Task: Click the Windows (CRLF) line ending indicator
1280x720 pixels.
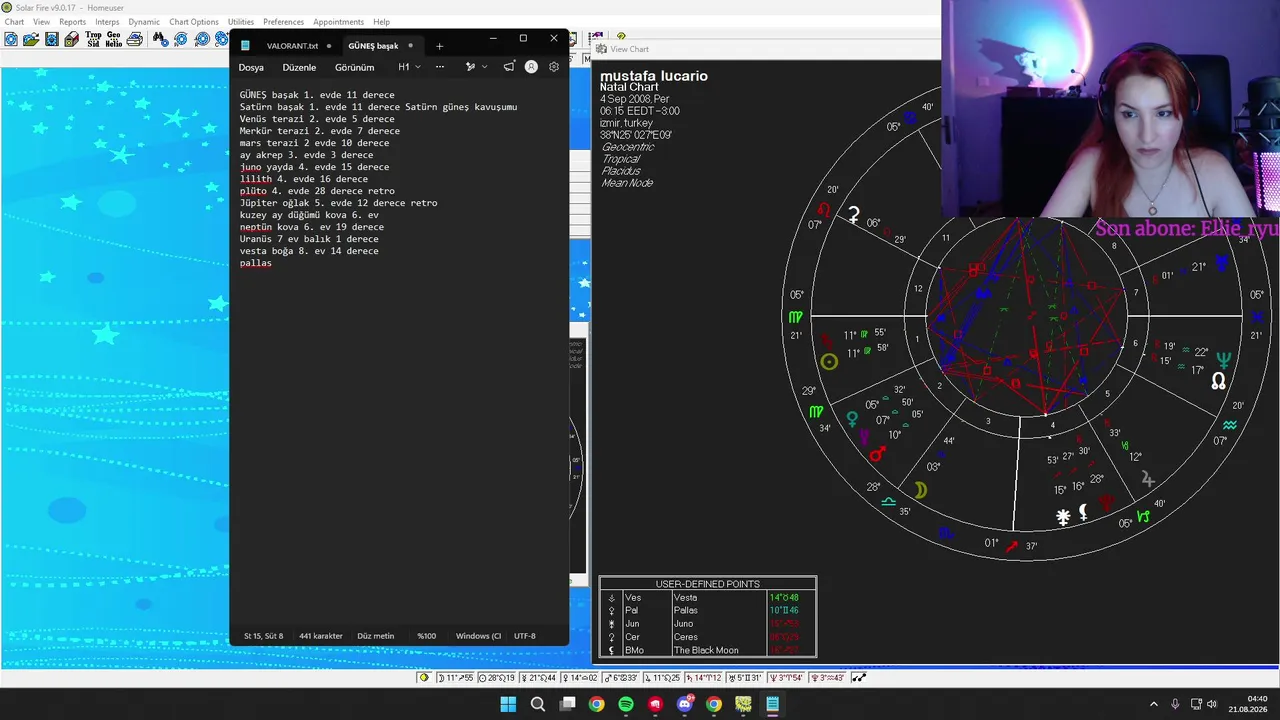Action: click(x=478, y=636)
